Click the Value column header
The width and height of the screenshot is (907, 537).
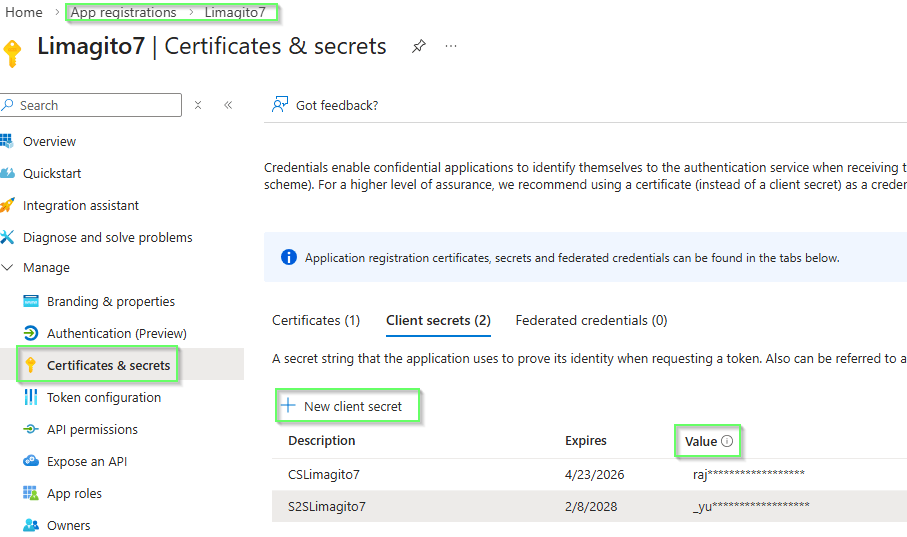[x=701, y=442]
